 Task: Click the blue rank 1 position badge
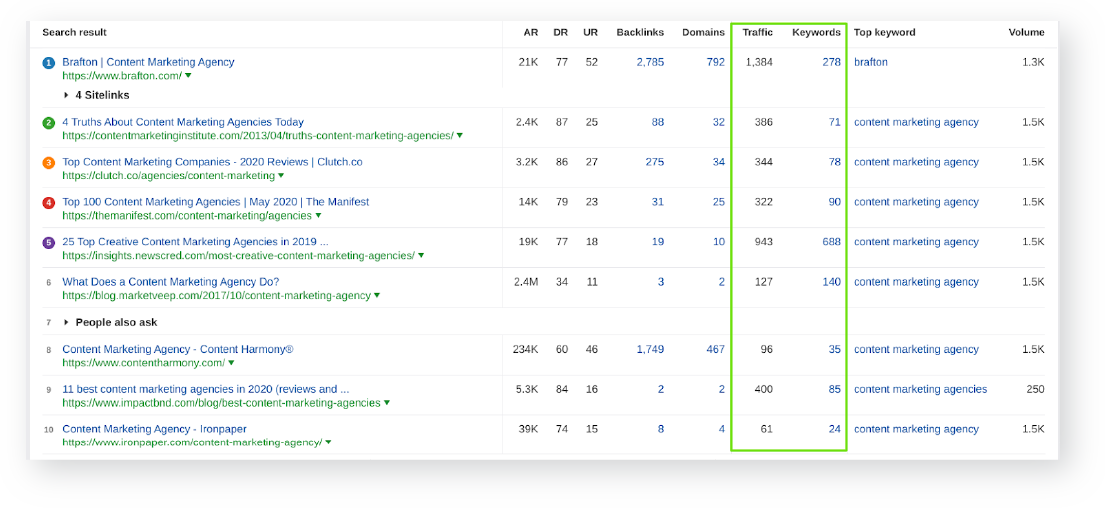pyautogui.click(x=48, y=63)
